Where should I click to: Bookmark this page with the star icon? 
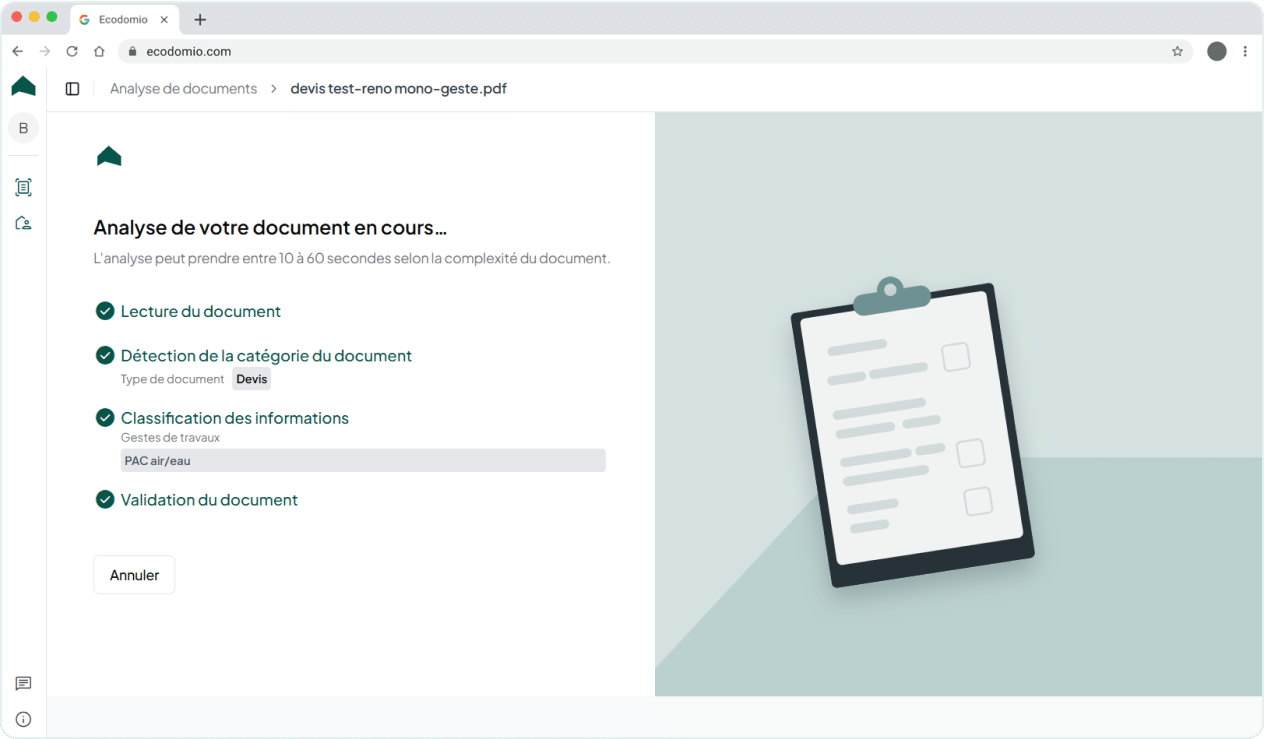[x=1177, y=51]
